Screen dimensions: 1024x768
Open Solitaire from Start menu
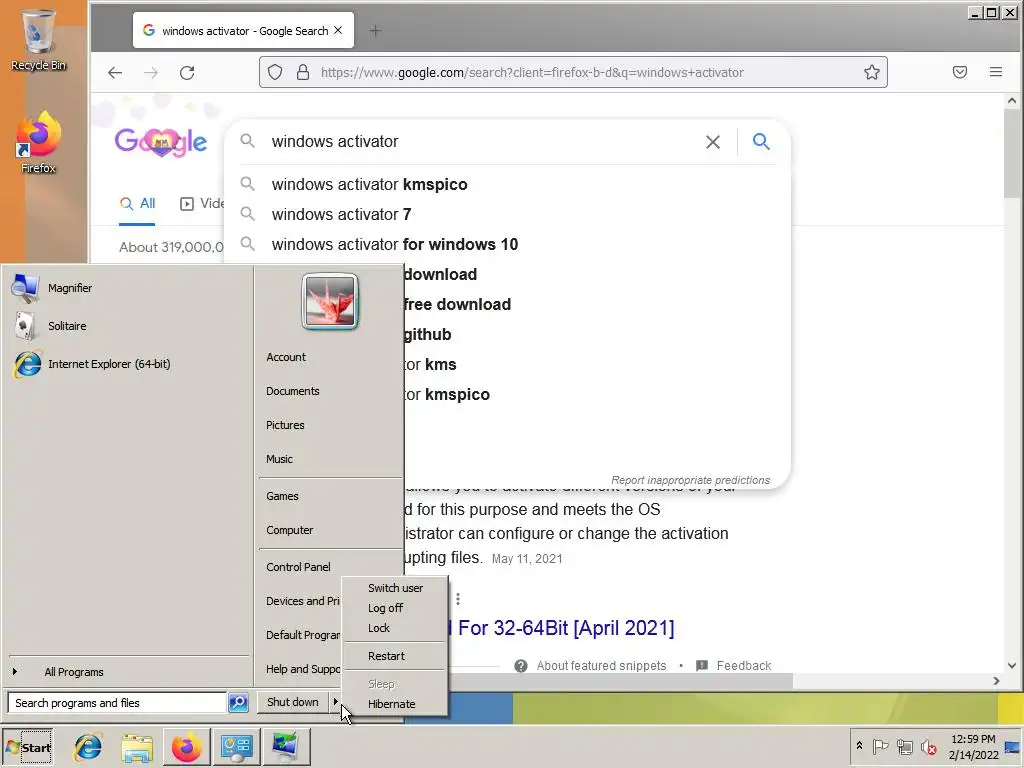(x=127, y=326)
